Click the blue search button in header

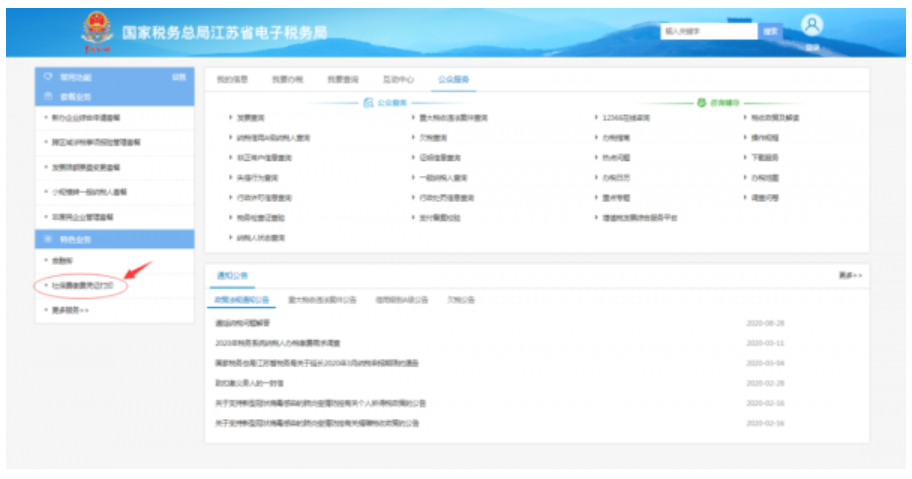click(x=770, y=31)
